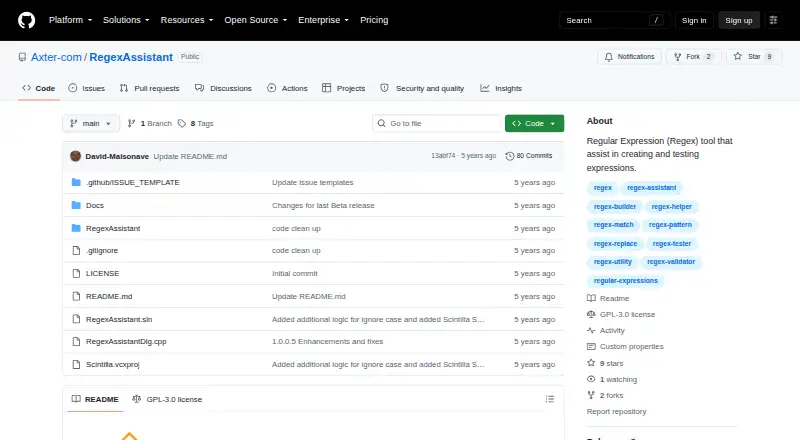
Task: Open the Discussions tab
Action: click(x=223, y=88)
